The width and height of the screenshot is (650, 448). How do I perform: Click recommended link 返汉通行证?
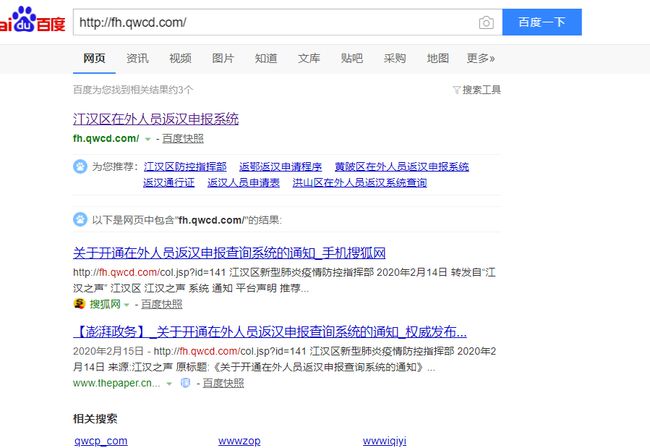(x=168, y=183)
